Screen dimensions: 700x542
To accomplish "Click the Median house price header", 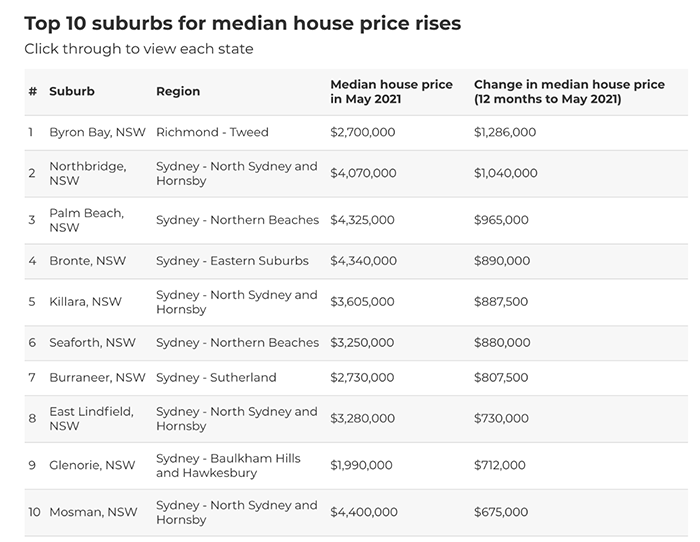I will pos(391,92).
